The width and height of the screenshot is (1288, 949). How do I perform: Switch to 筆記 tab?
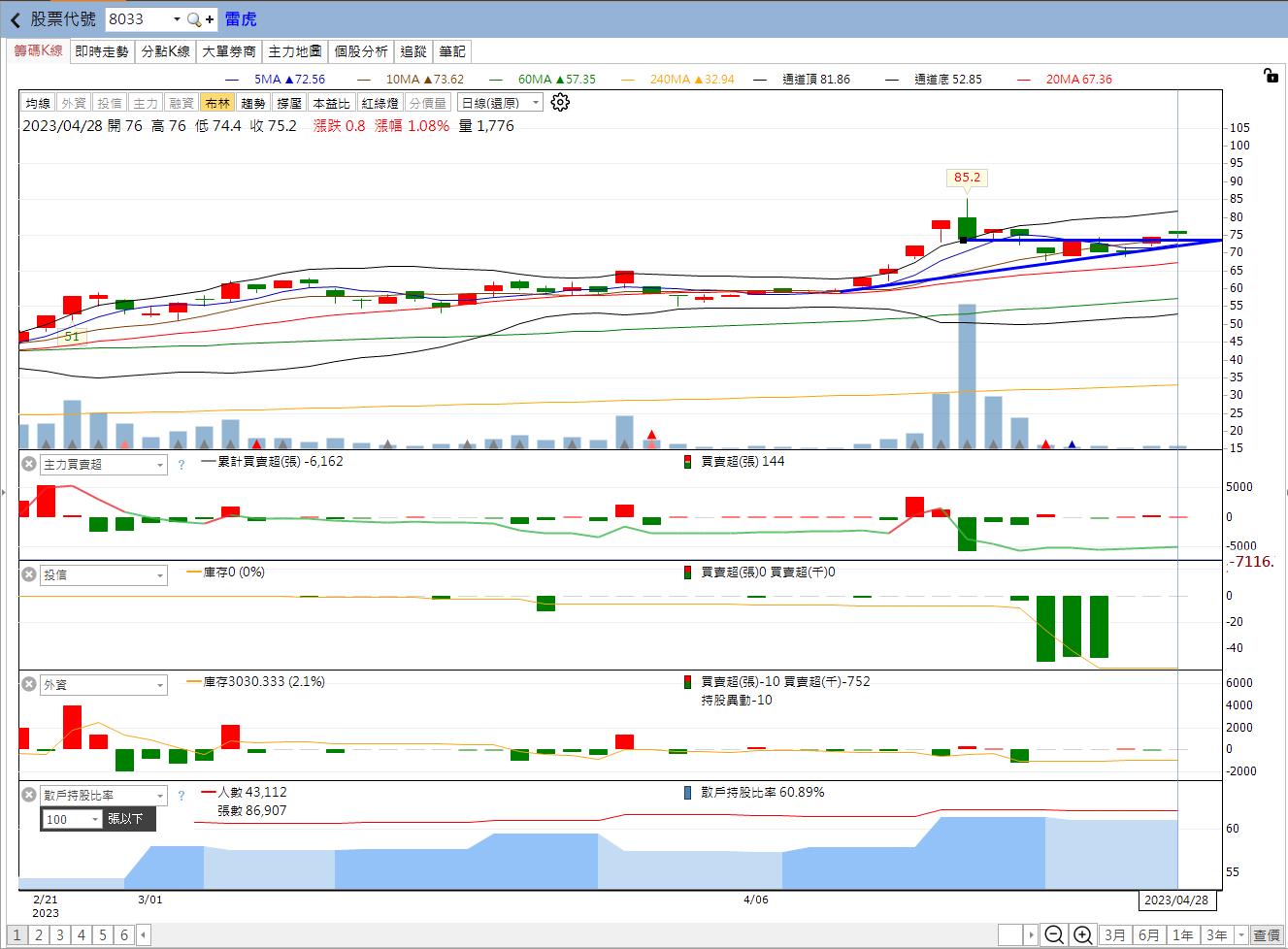click(x=451, y=51)
